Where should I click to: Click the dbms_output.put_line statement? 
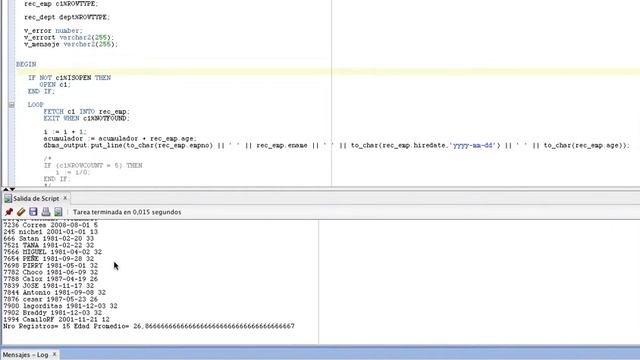point(337,146)
